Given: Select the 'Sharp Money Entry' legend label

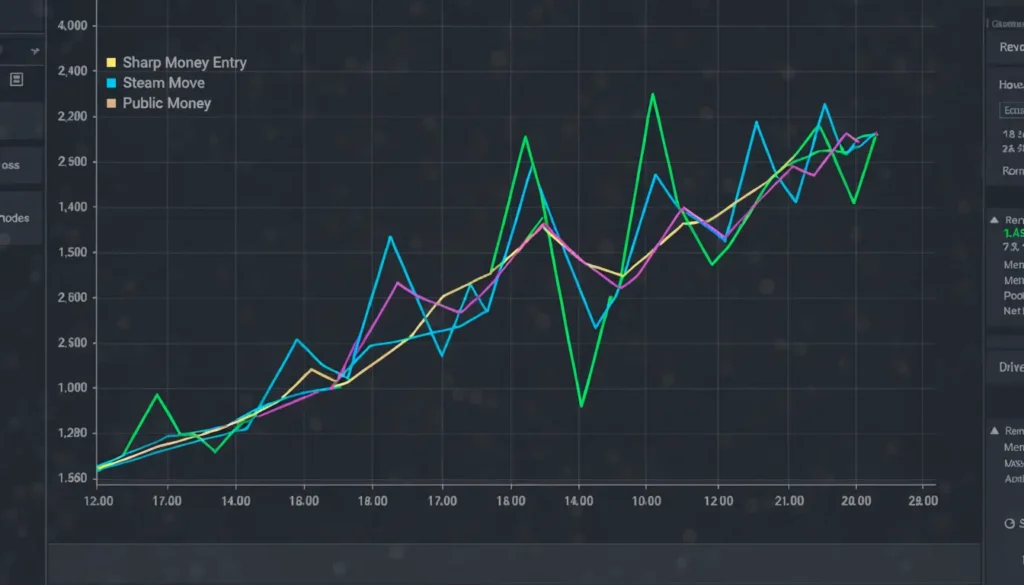Looking at the screenshot, I should [185, 63].
